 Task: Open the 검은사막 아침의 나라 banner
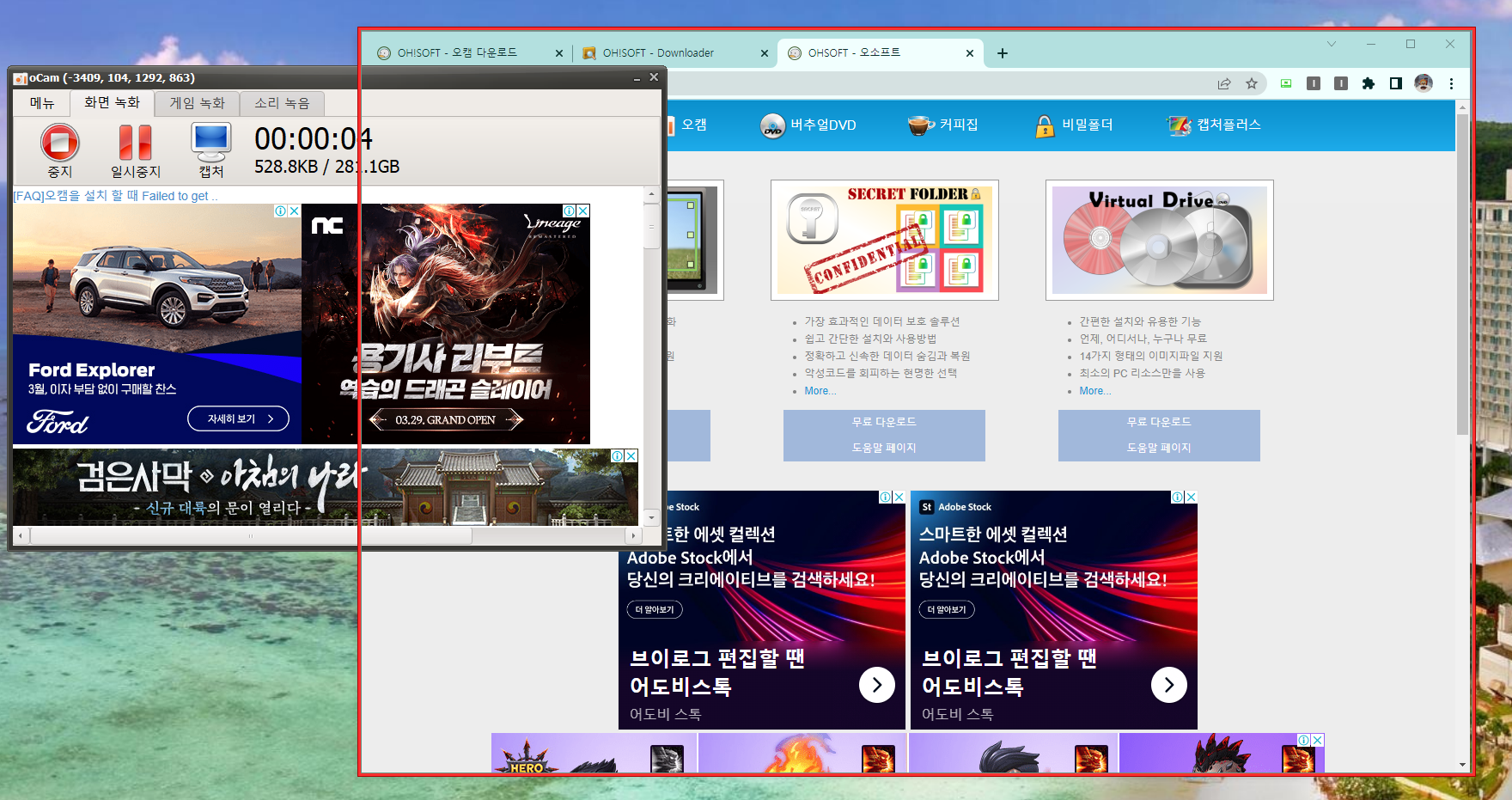tap(325, 487)
